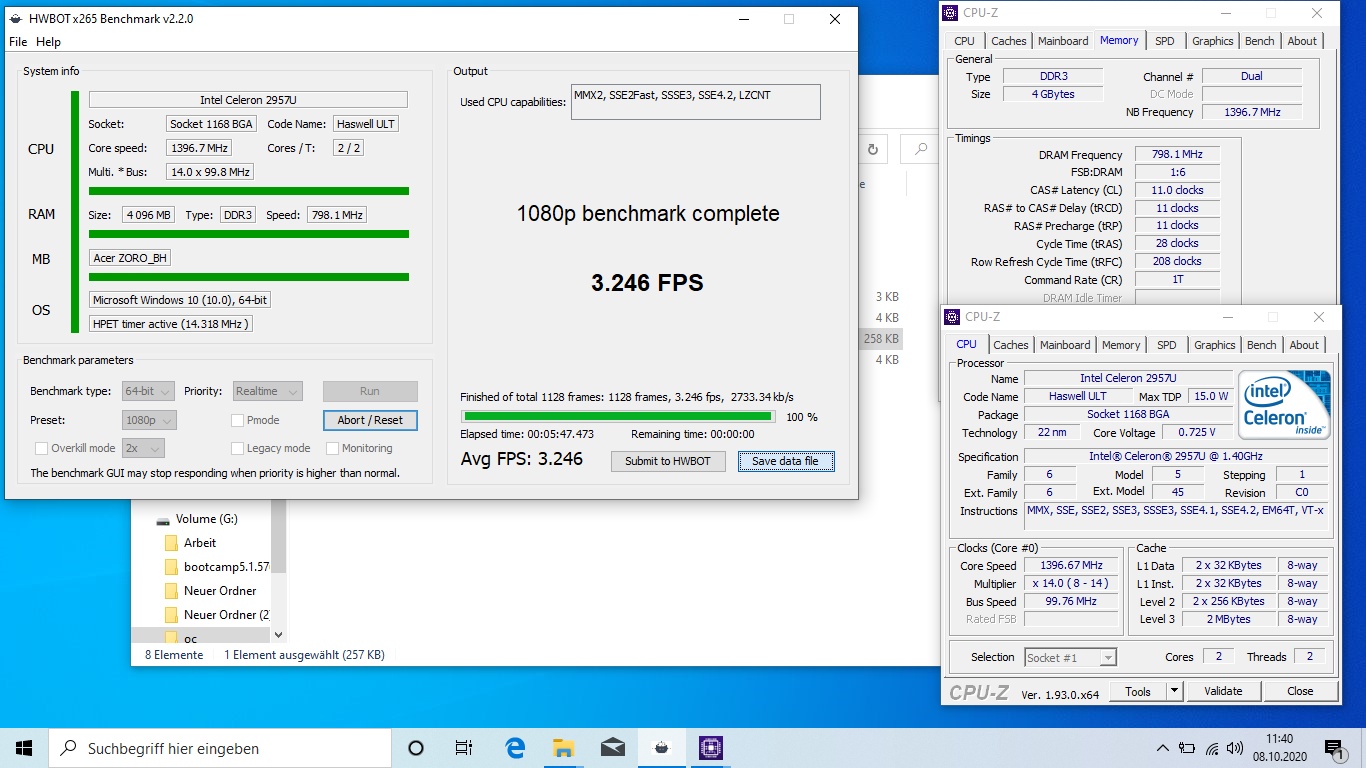1366x768 pixels.
Task: Open Benchmark type 64-bit dropdown
Action: [148, 391]
